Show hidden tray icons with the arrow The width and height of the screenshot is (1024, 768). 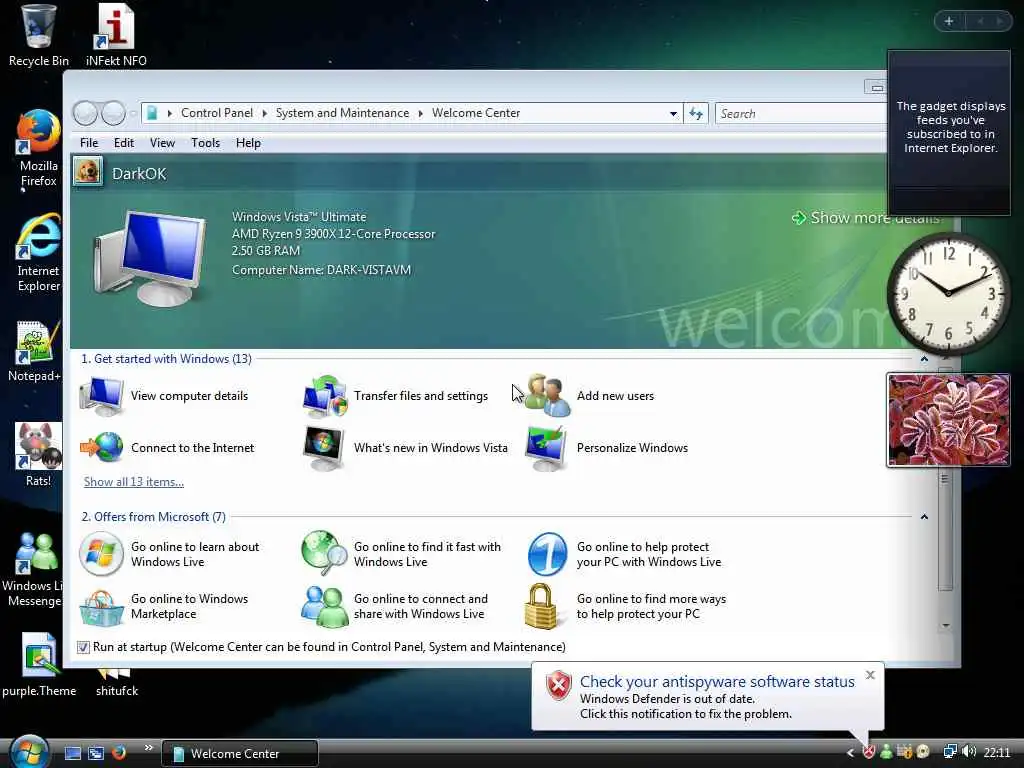[850, 753]
